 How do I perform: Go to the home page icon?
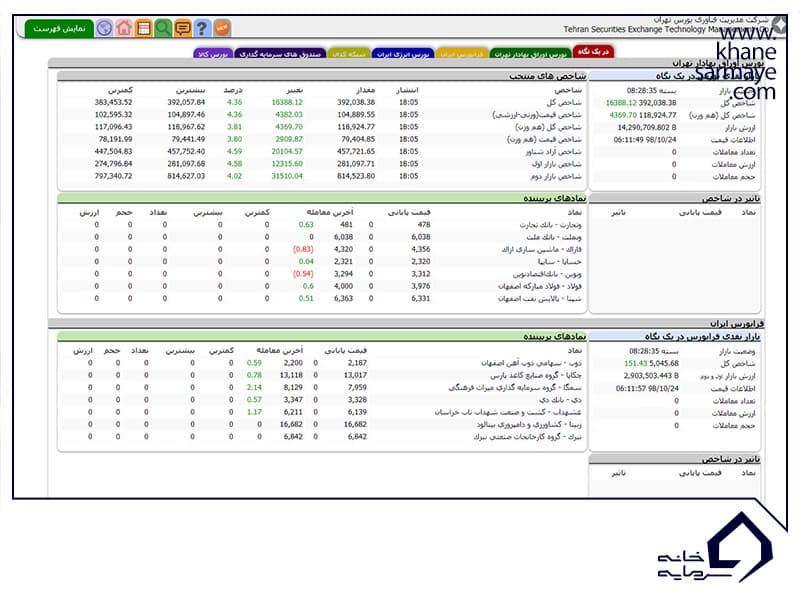coord(124,28)
